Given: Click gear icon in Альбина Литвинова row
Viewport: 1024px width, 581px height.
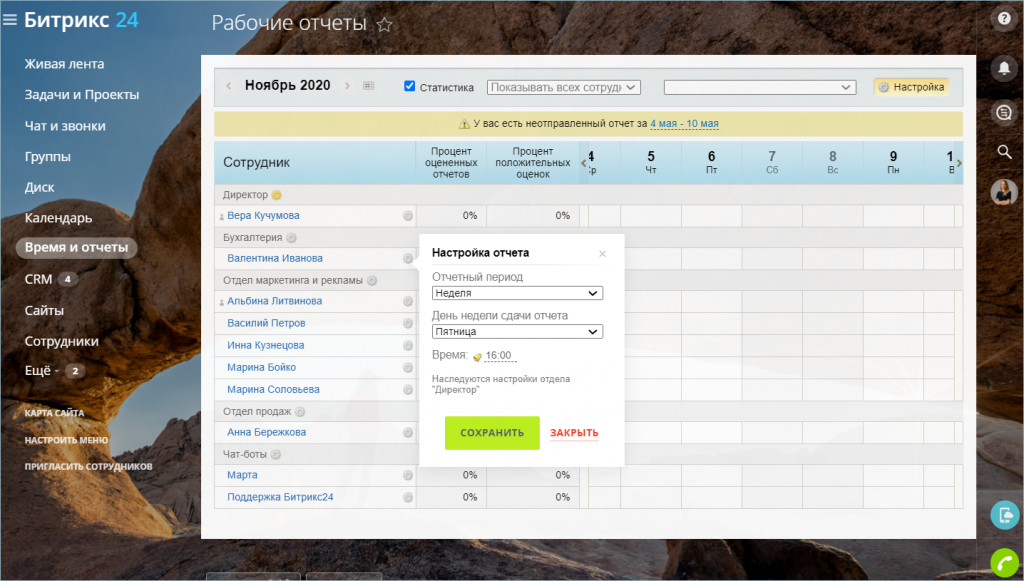Looking at the screenshot, I should pyautogui.click(x=408, y=302).
